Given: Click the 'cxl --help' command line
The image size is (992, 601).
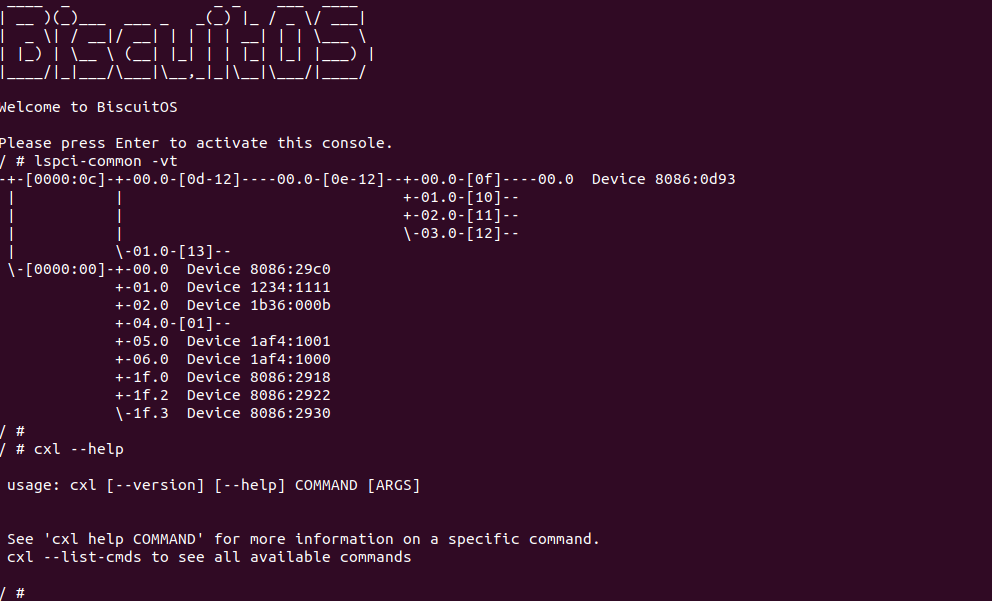Looking at the screenshot, I should pyautogui.click(x=78, y=449).
